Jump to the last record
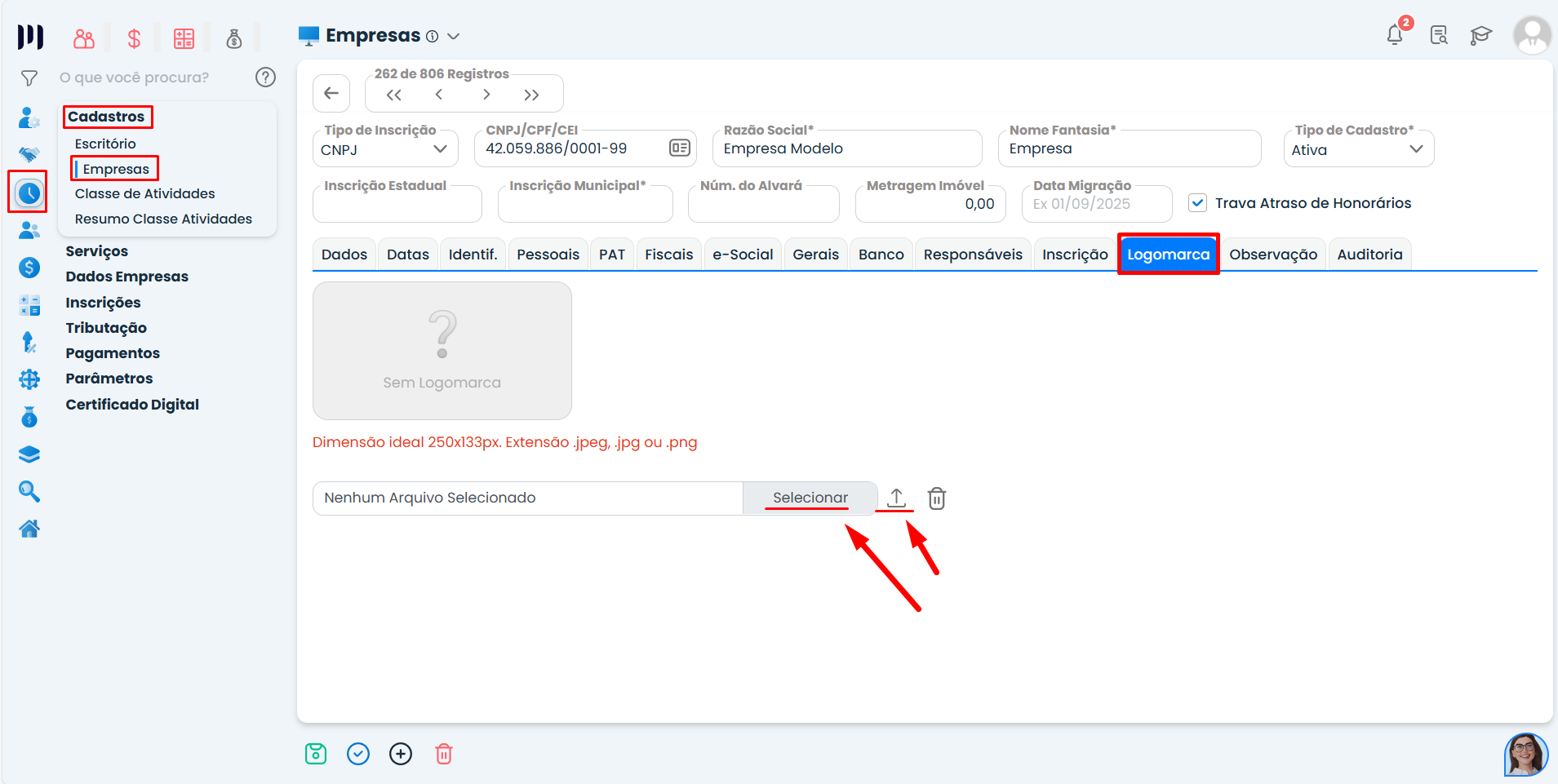 coord(532,95)
